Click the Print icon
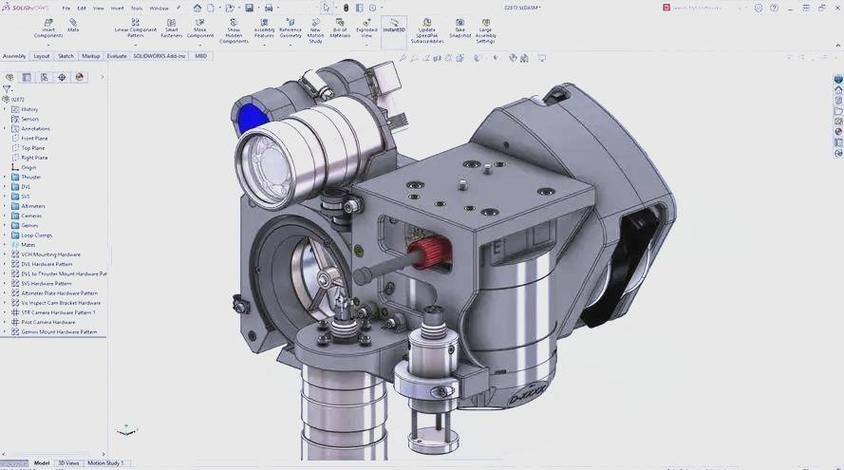 pos(269,8)
